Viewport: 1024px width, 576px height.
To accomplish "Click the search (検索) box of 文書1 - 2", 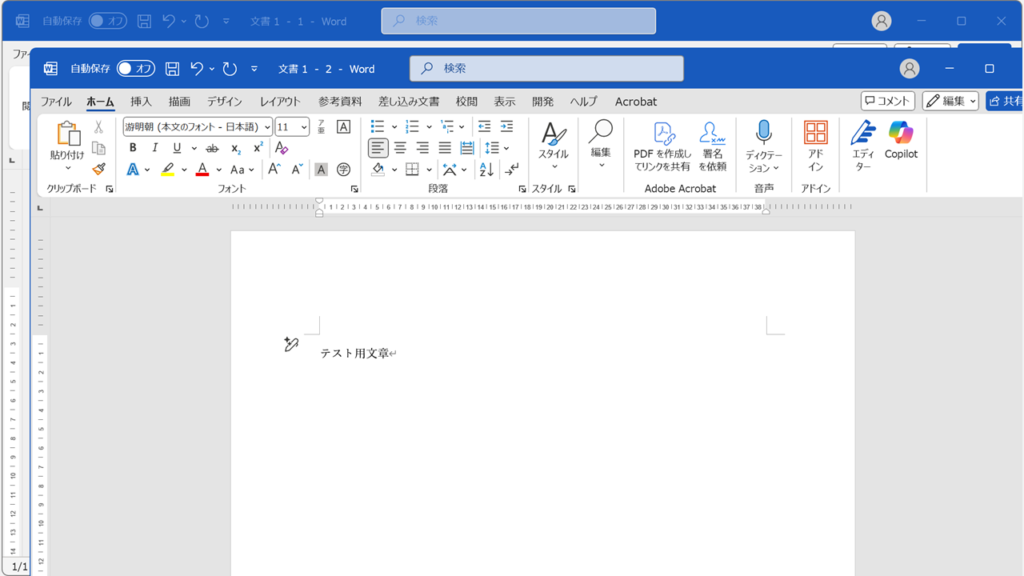I will (x=546, y=69).
